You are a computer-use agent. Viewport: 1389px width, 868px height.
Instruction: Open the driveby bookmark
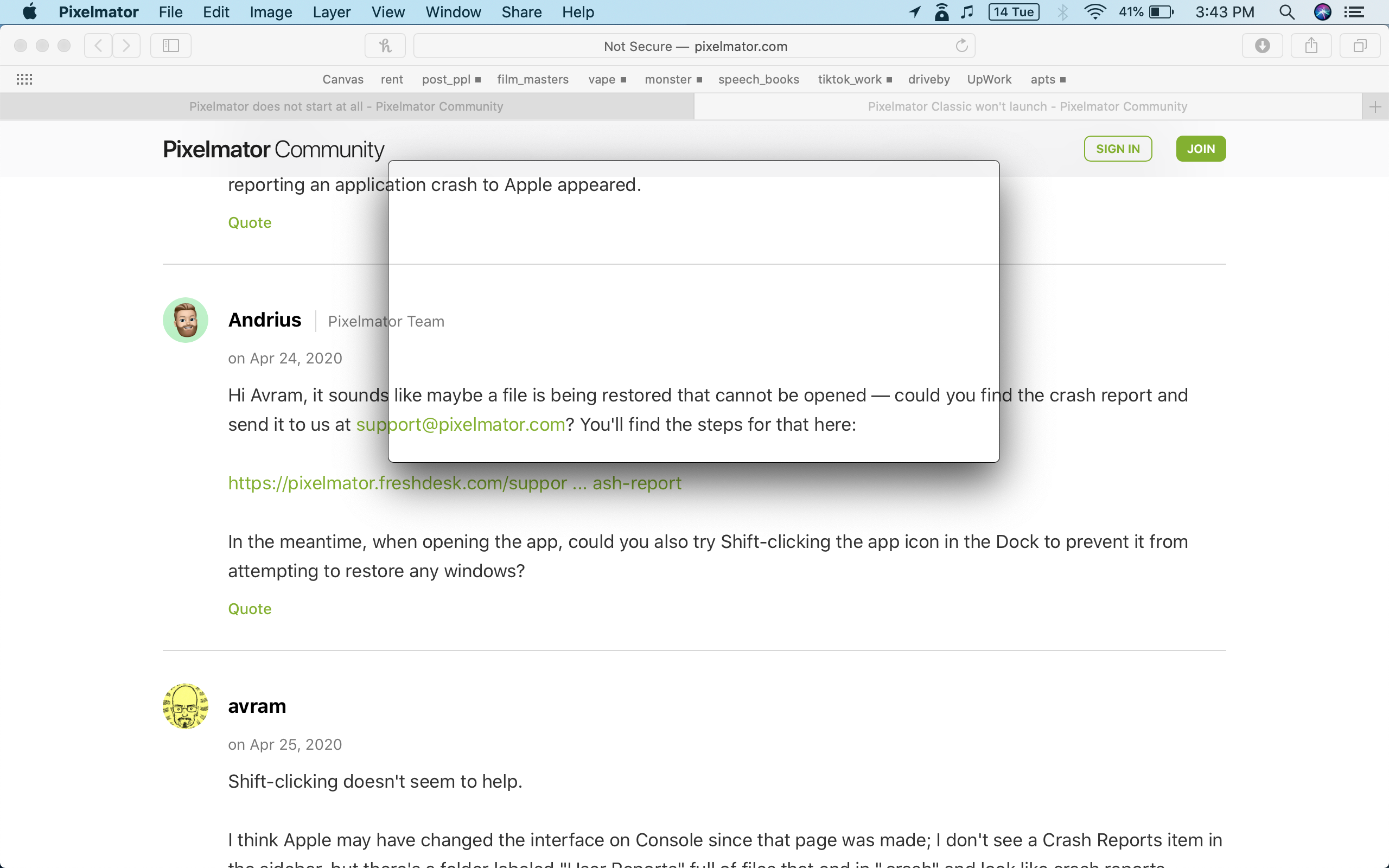pos(929,79)
